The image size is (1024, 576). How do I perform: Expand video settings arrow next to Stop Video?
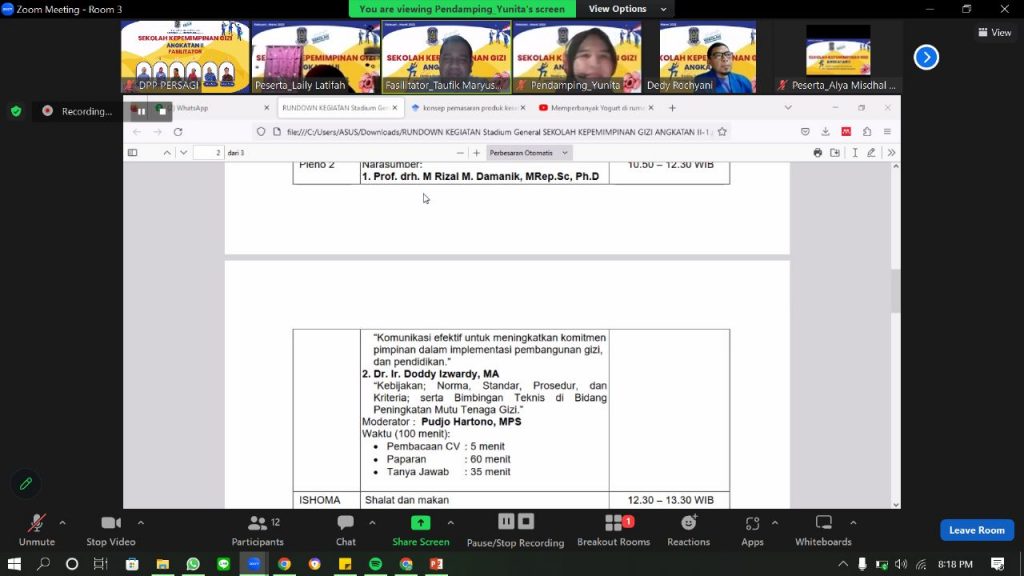click(x=140, y=523)
